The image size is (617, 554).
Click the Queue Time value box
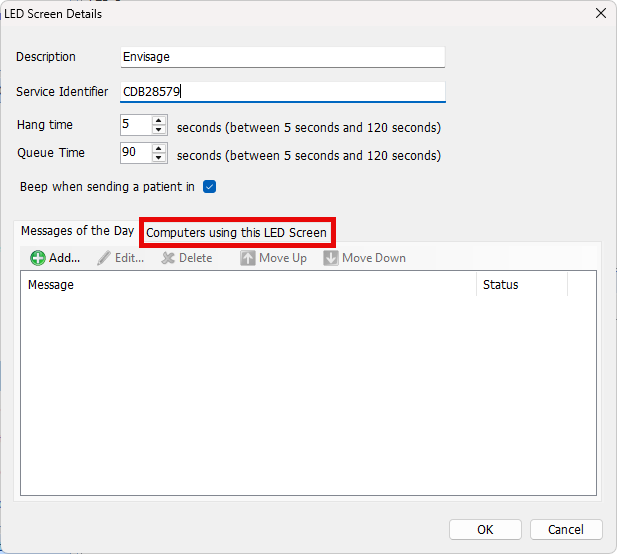[x=134, y=153]
